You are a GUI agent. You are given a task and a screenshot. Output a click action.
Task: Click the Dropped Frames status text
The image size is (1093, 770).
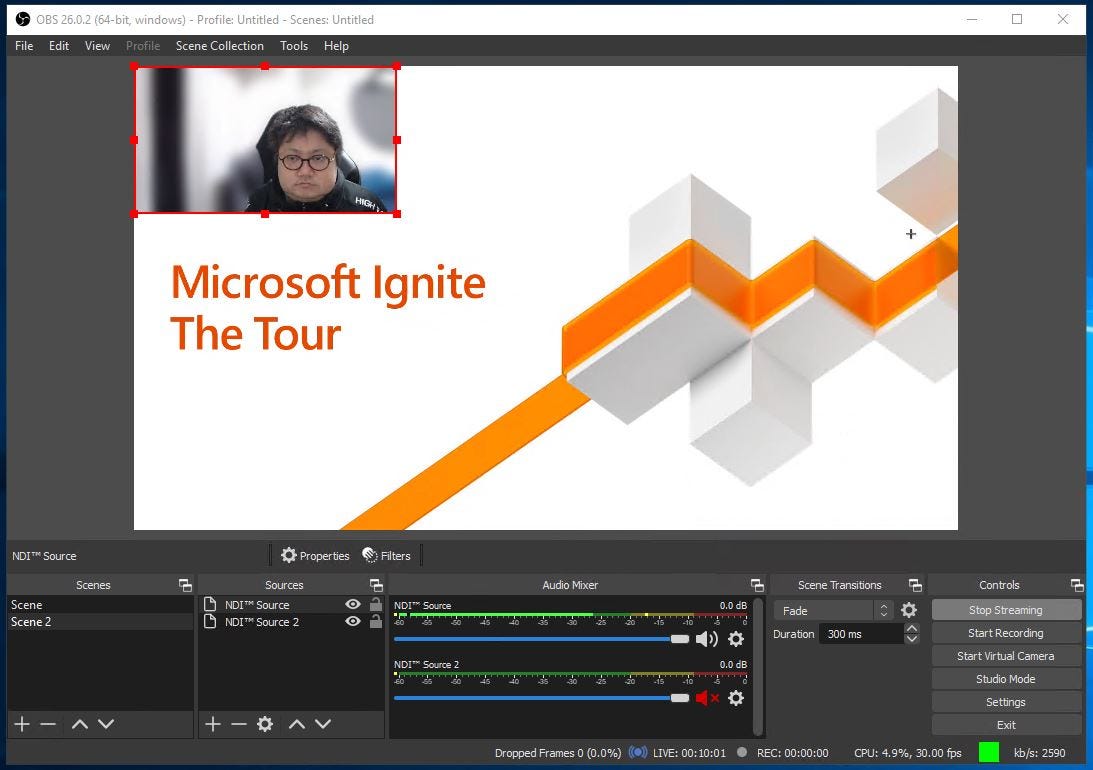pos(558,753)
